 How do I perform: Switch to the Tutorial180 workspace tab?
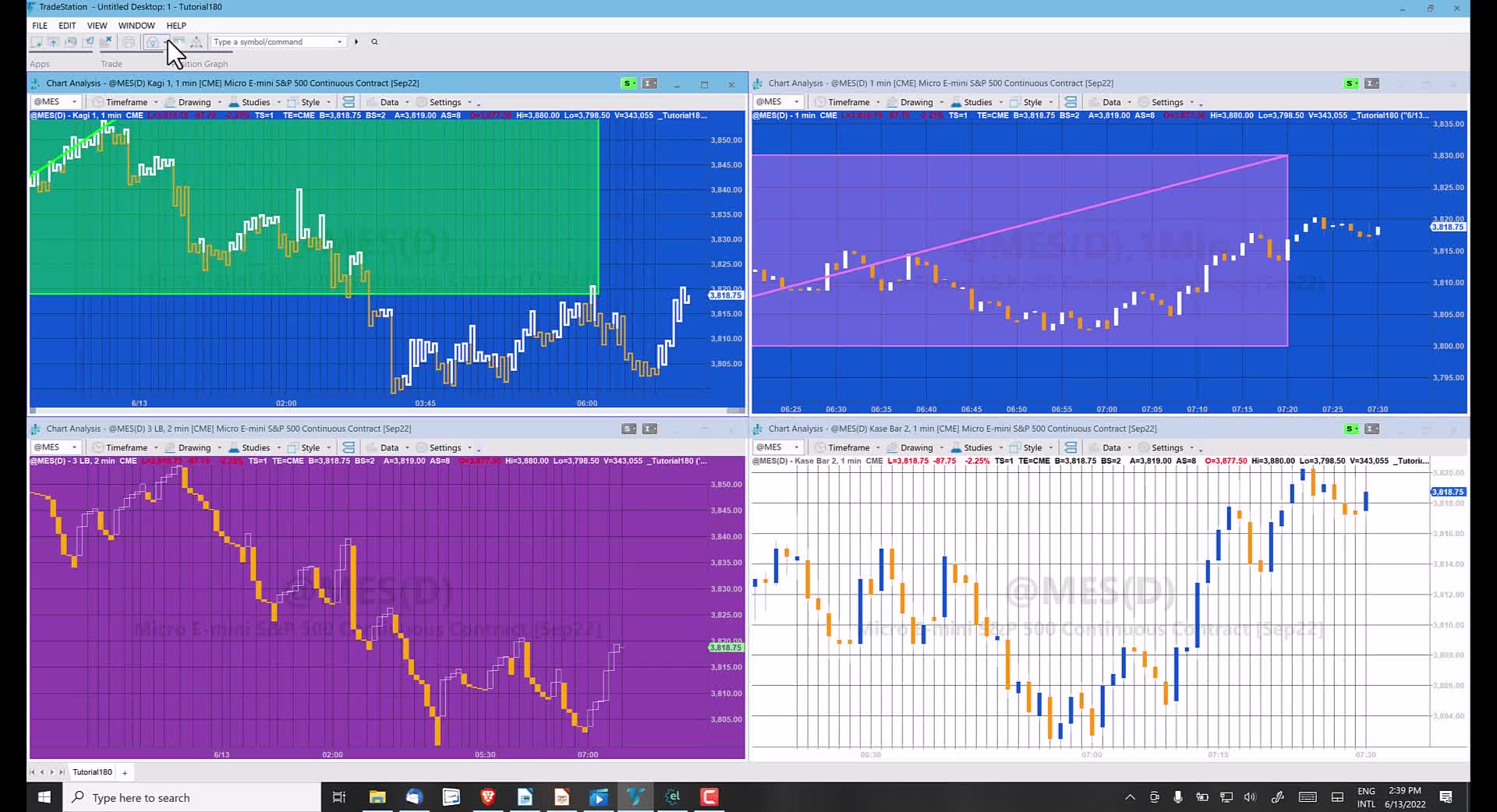92,772
